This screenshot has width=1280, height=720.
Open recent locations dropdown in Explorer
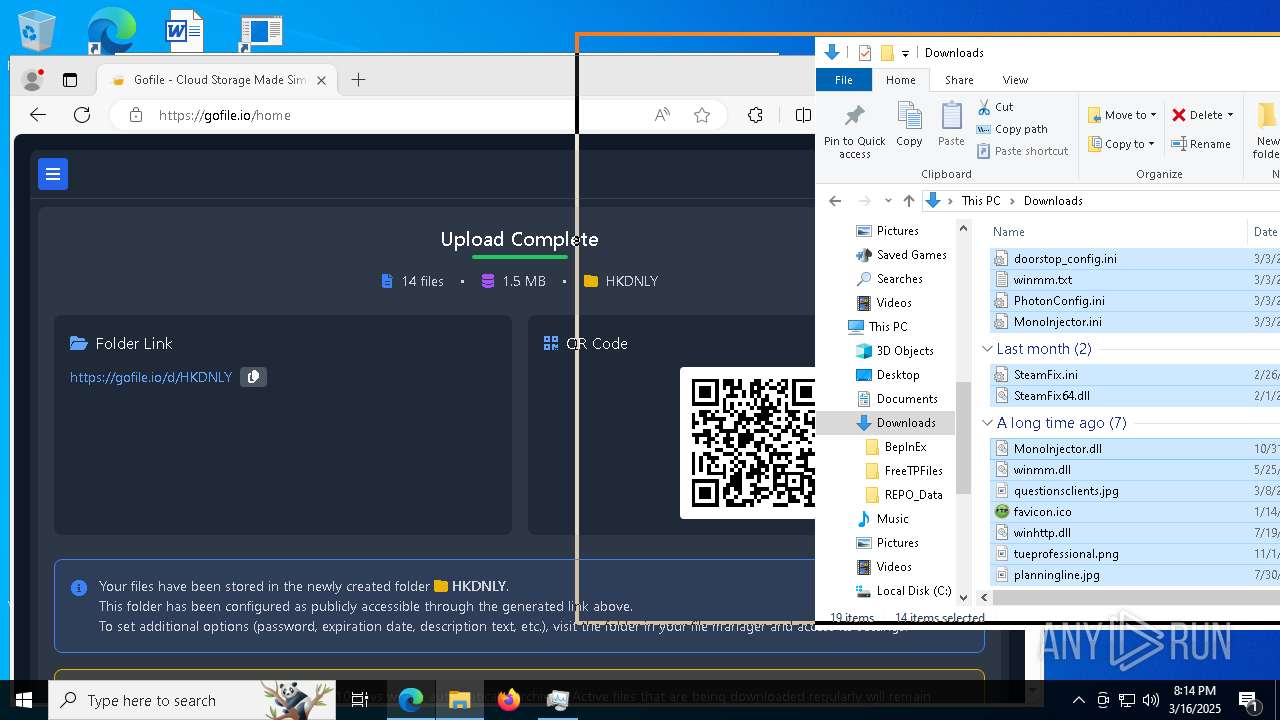888,201
